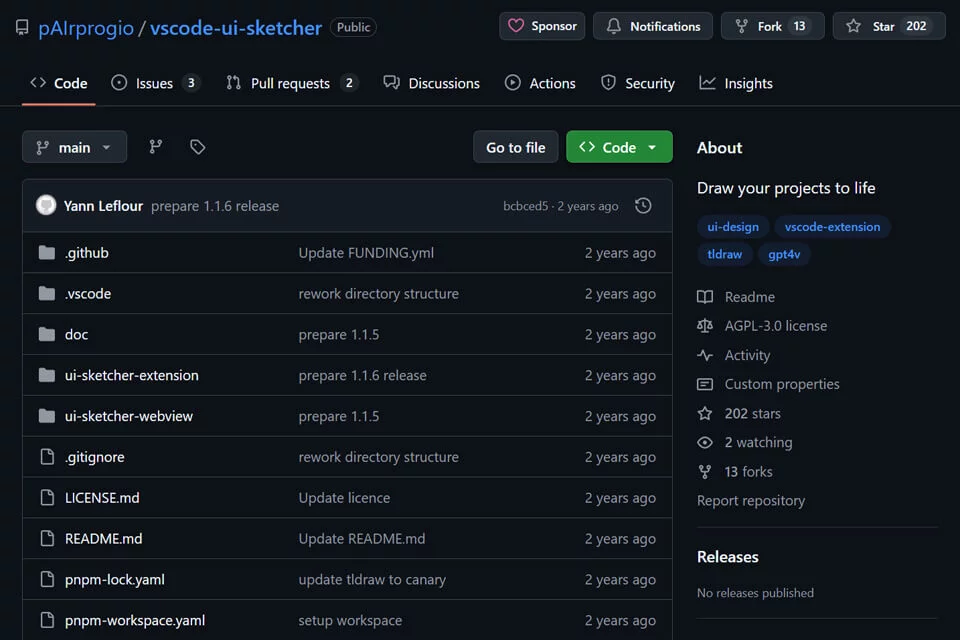Screen dimensions: 960x640
Task: Click the Custom properties icon
Action: click(705, 384)
